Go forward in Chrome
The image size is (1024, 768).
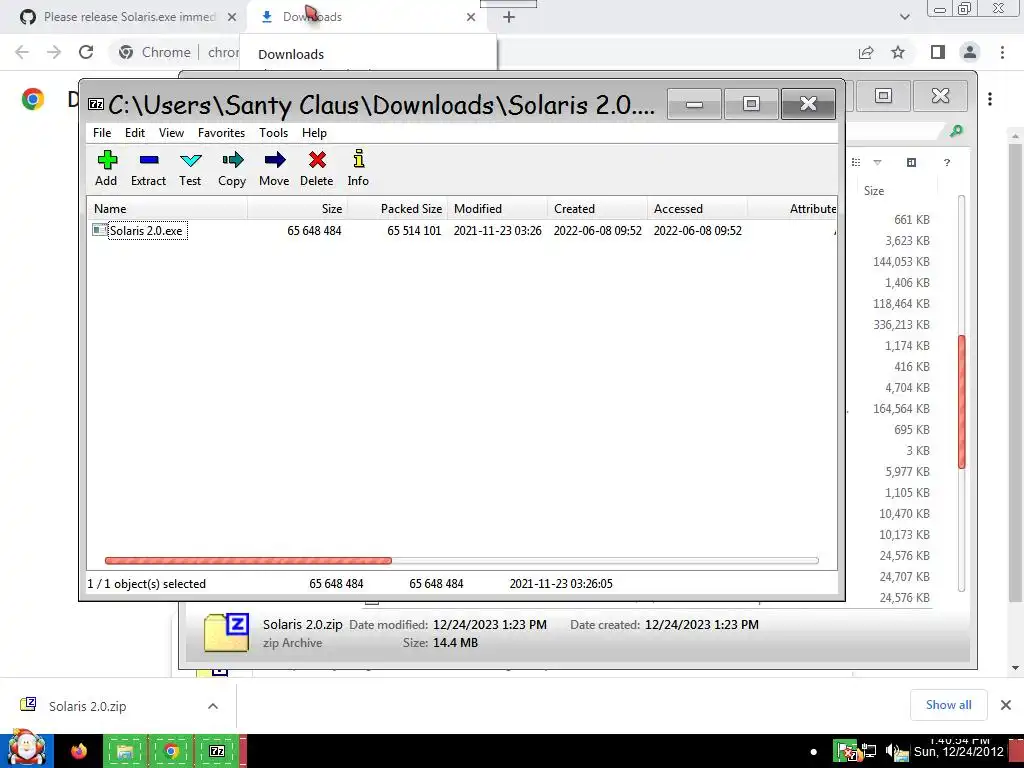54,52
